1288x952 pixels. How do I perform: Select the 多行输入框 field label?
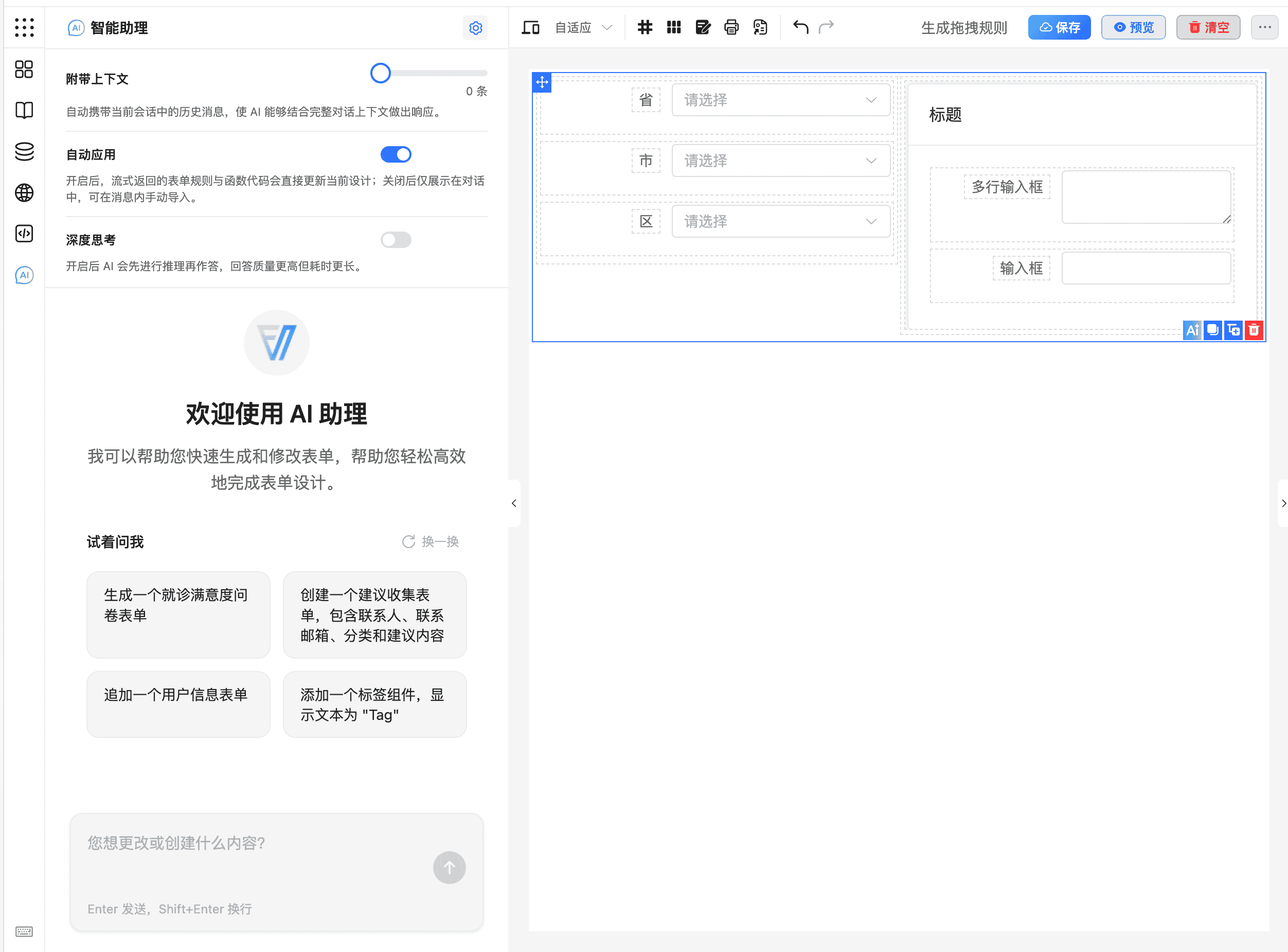(x=1007, y=187)
